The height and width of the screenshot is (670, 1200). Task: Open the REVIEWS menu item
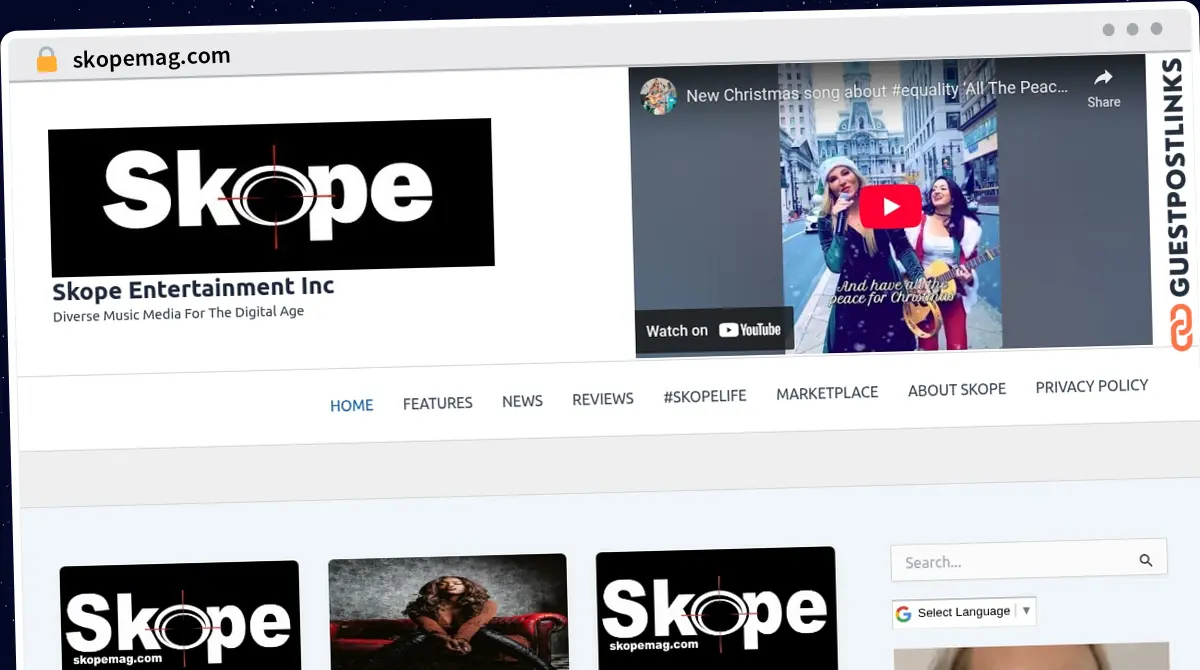point(603,399)
